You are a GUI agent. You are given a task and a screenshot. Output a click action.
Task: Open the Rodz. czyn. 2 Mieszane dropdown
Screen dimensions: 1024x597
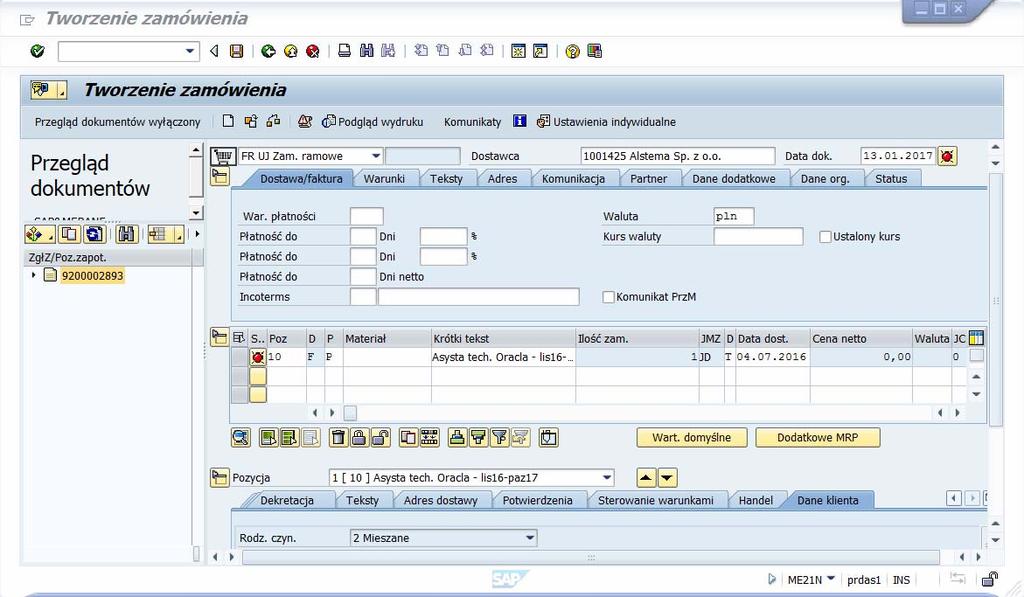click(530, 538)
